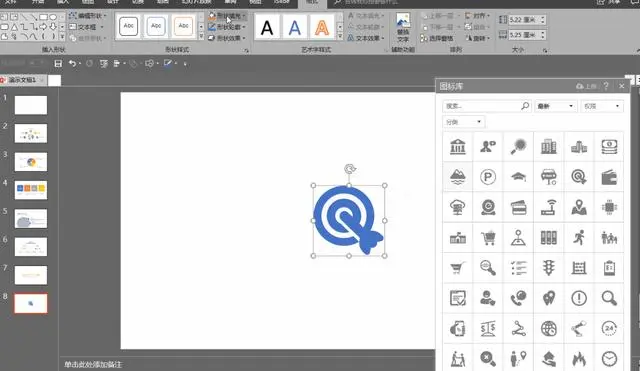The image size is (640, 371).
Task: Open the 权限 filter dropdown
Action: (602, 106)
